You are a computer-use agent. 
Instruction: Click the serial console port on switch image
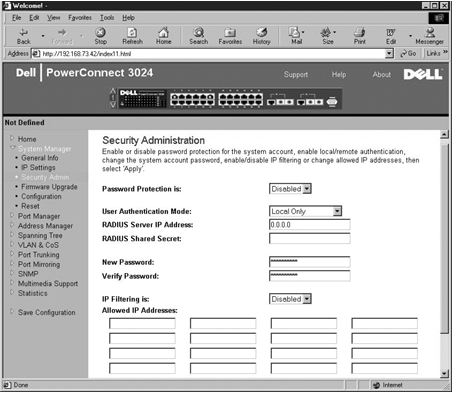332,102
